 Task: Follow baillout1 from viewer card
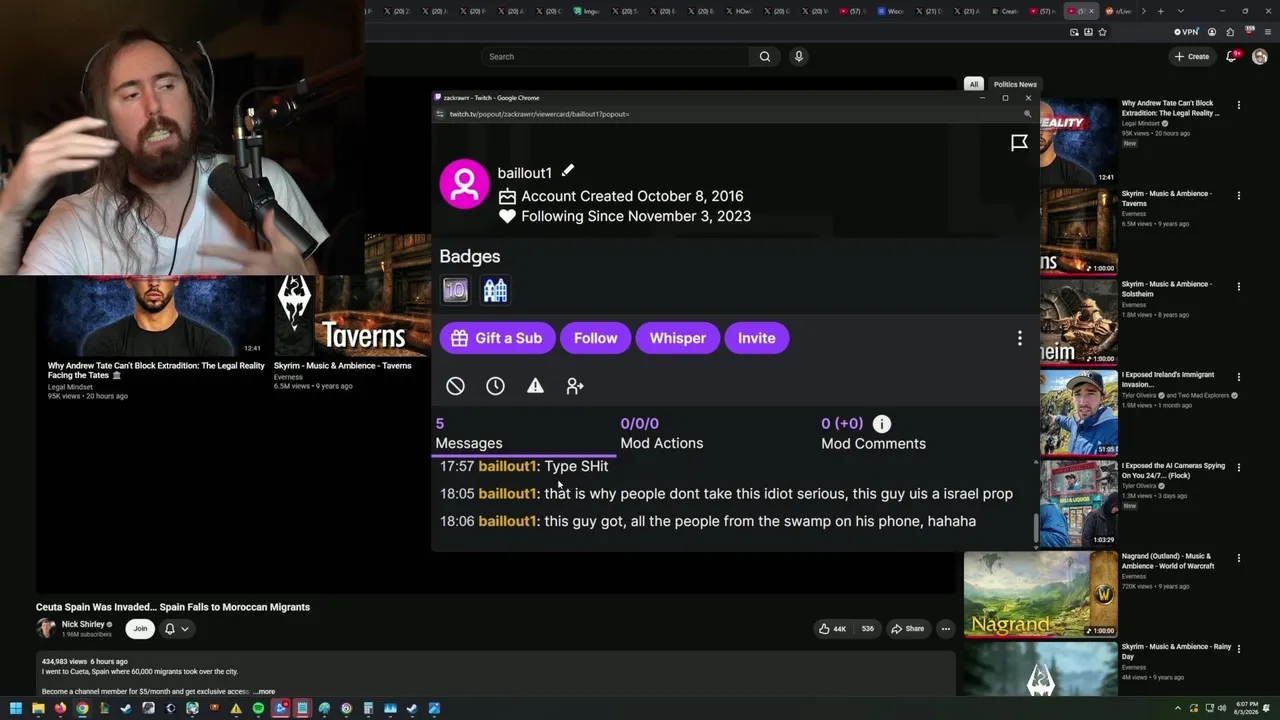[x=595, y=338]
